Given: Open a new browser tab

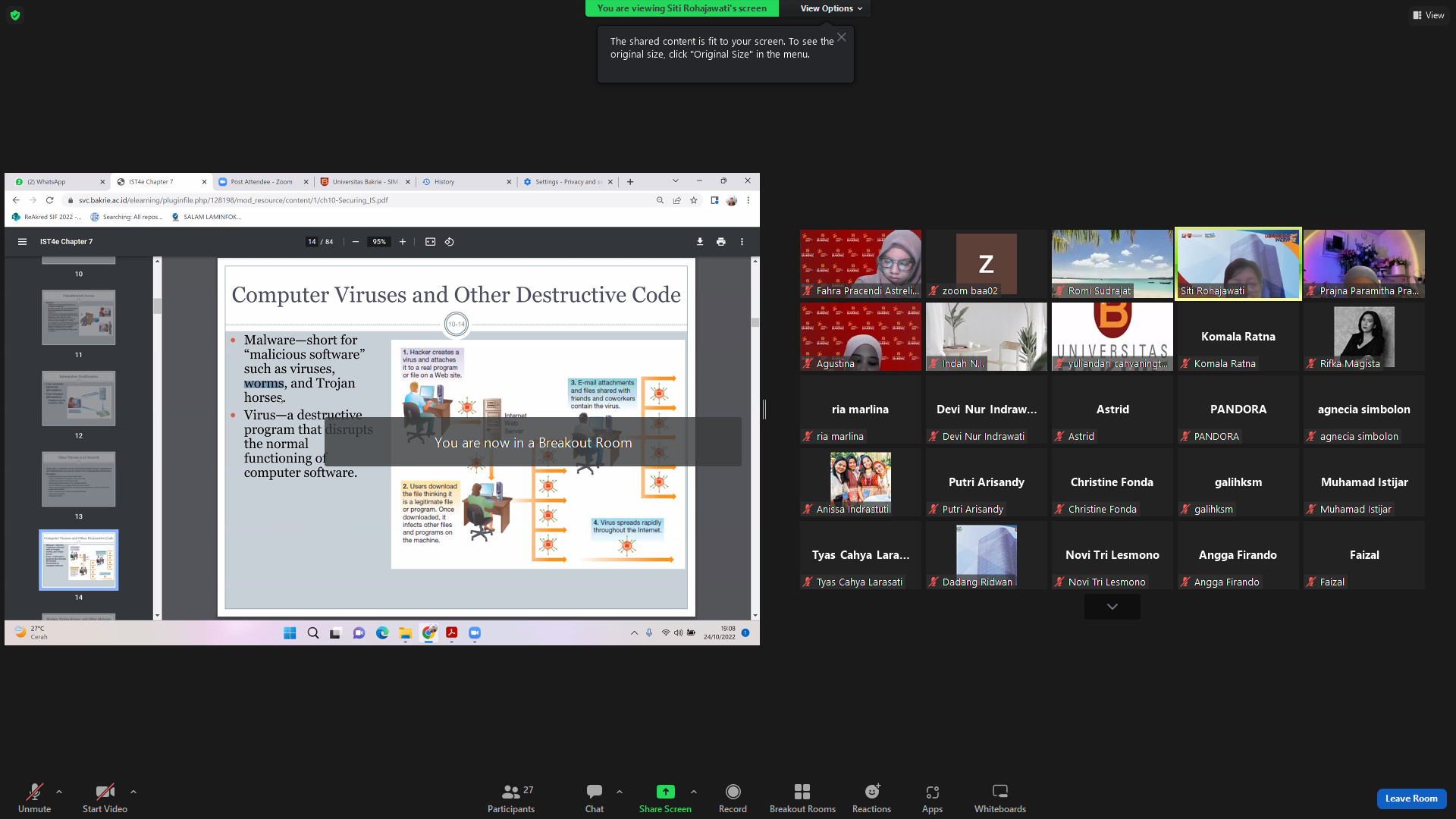Looking at the screenshot, I should click(630, 182).
